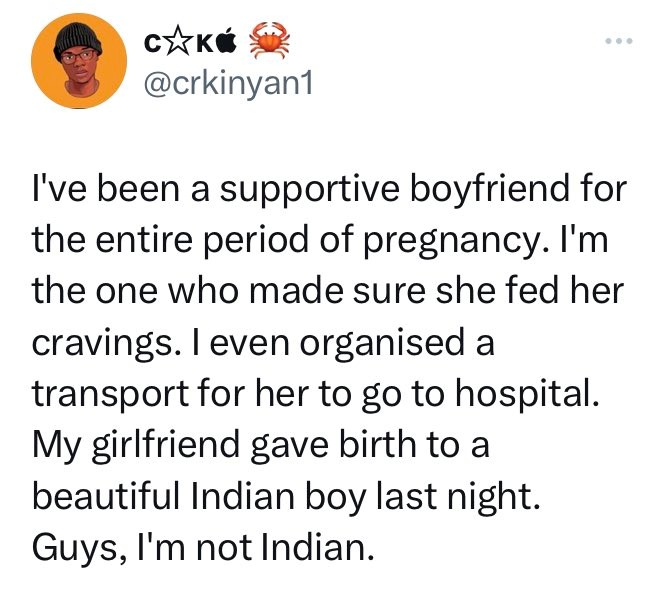Screen dimensions: 665x611
Task: Select the line "transport for her to go to hospital"
Action: pos(316,395)
